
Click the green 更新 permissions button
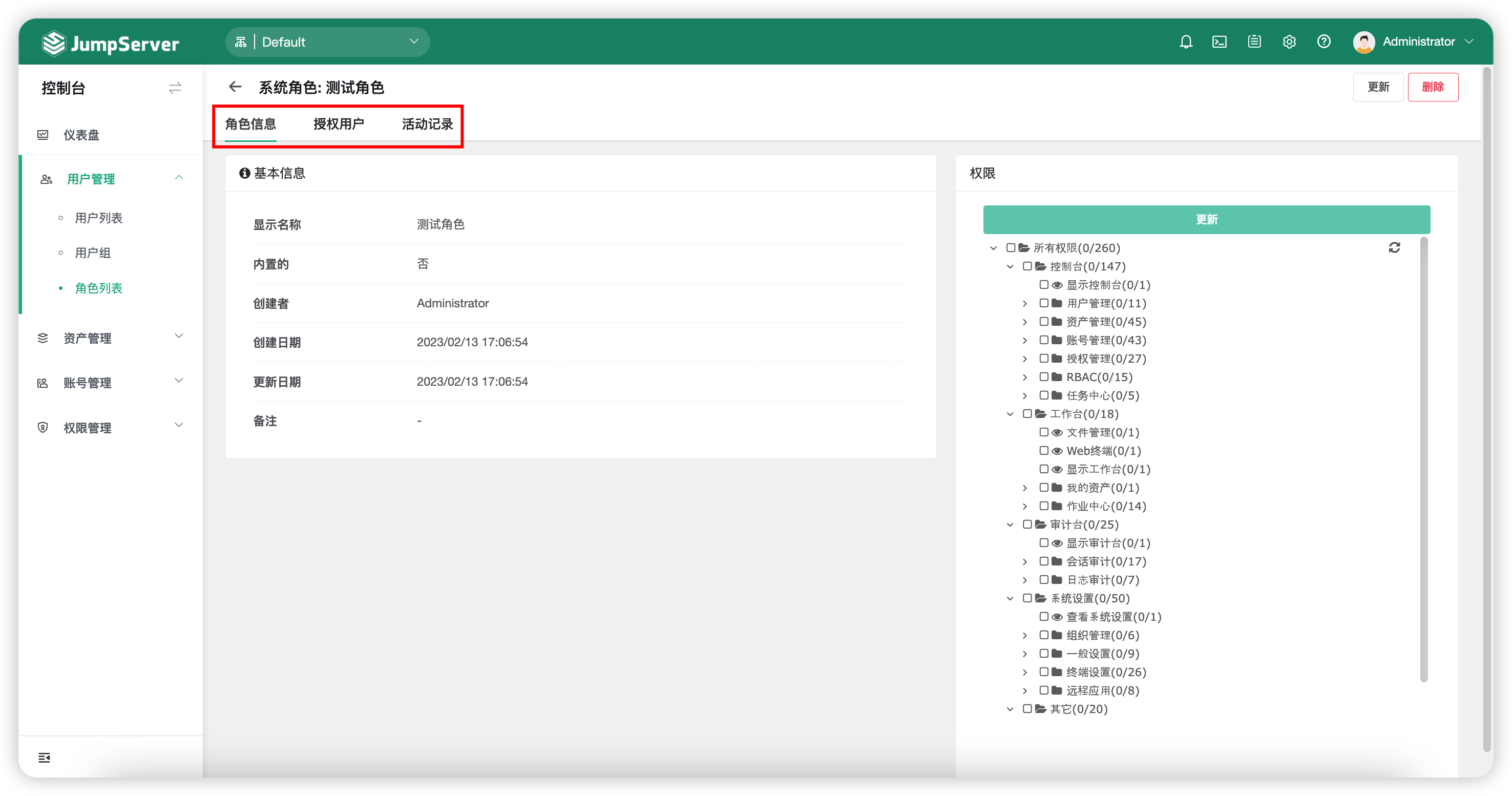(1206, 220)
